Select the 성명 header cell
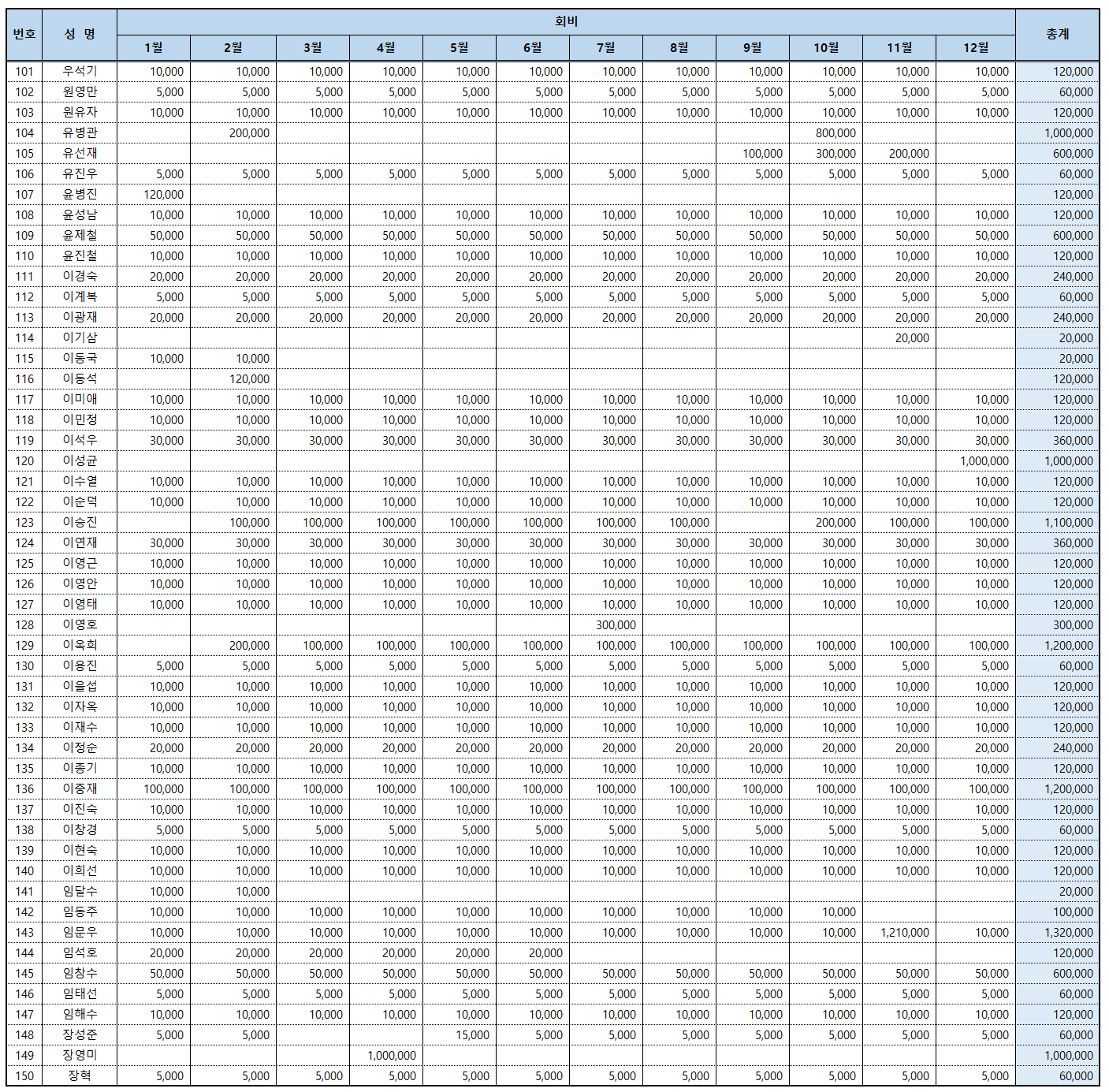The width and height of the screenshot is (1109, 1092). pyautogui.click(x=80, y=34)
